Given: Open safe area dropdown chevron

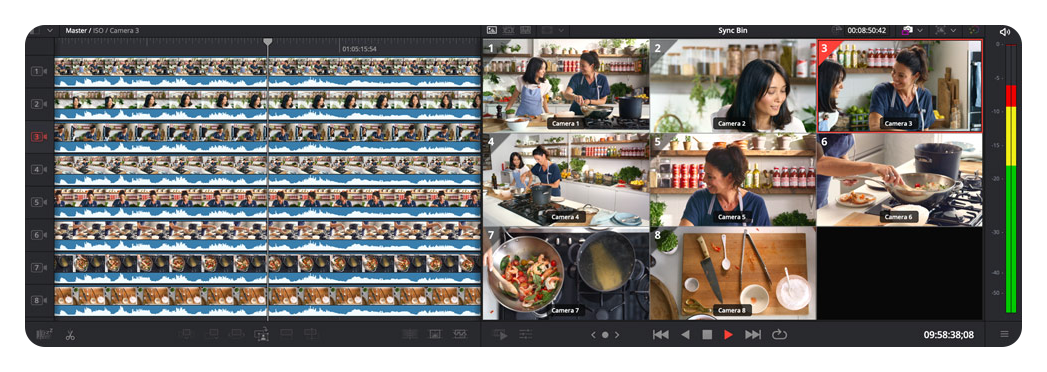Looking at the screenshot, I should [x=954, y=30].
